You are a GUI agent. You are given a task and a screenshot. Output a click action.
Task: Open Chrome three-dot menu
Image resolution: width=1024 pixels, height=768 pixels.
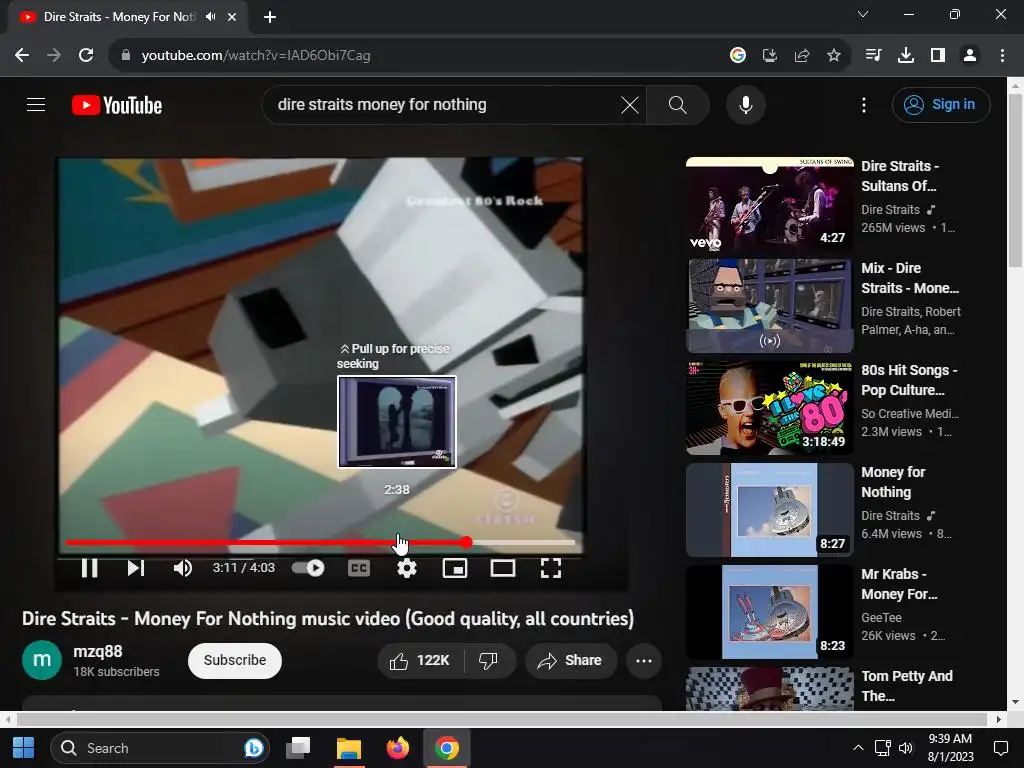[1002, 56]
